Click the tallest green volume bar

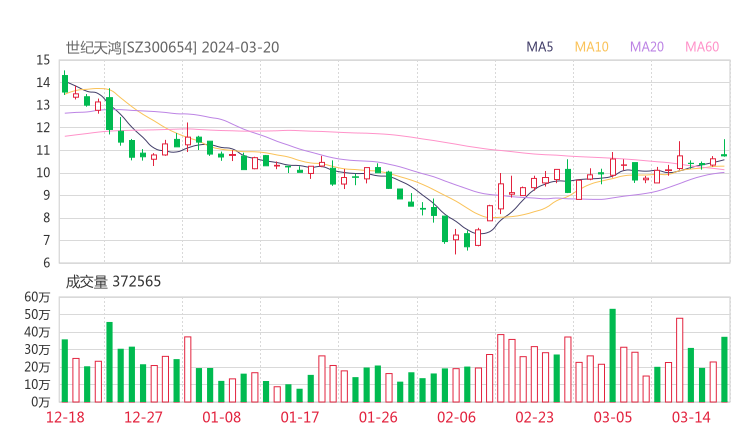[x=612, y=355]
